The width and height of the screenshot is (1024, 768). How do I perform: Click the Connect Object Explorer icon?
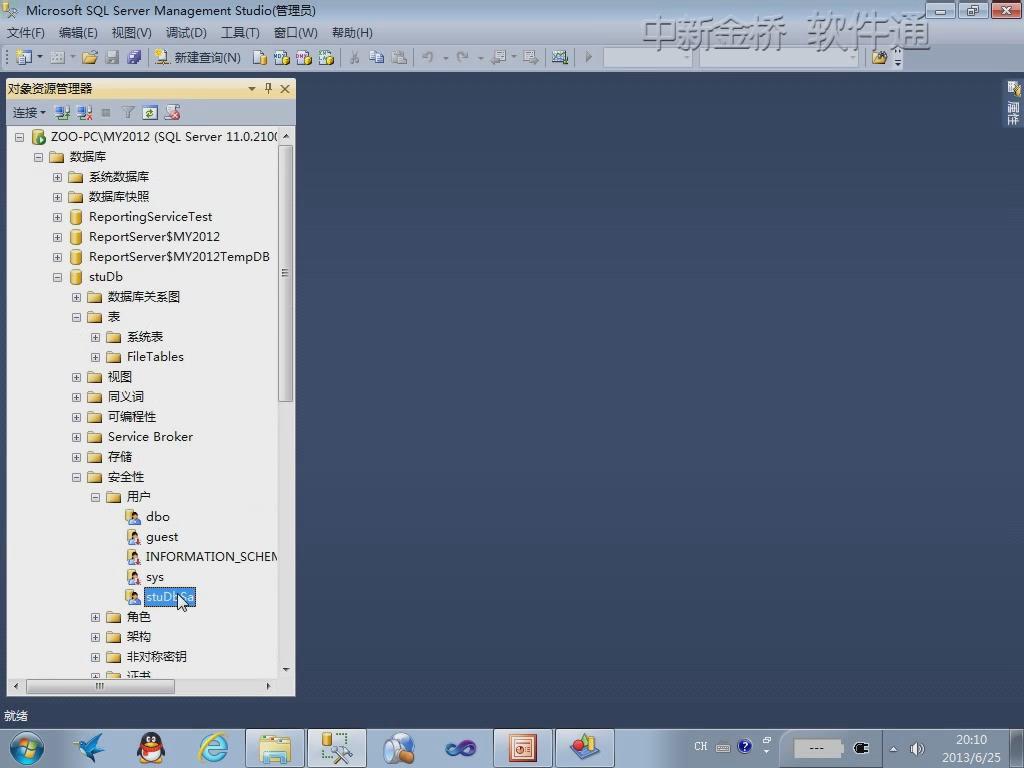click(x=62, y=112)
